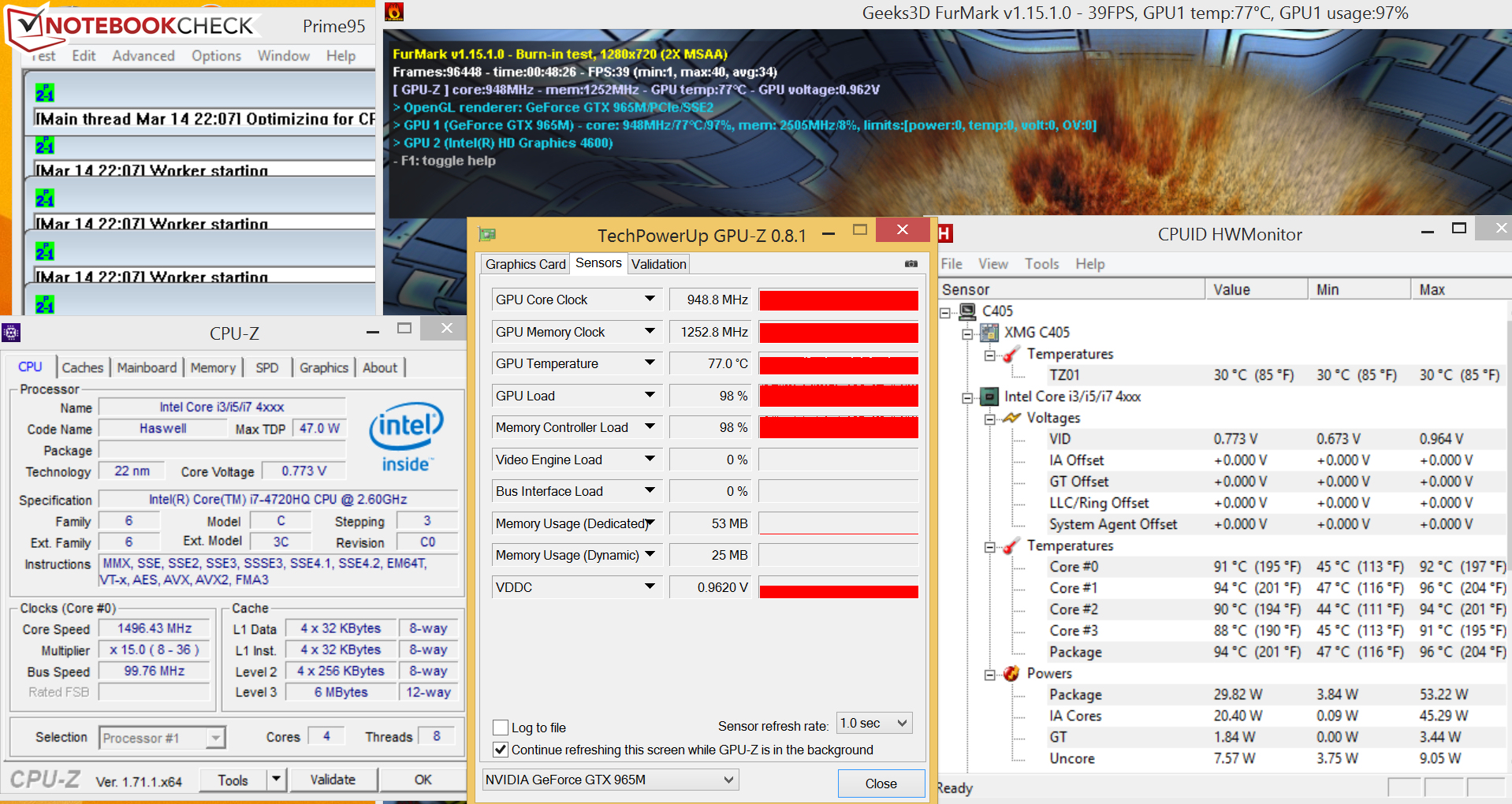
Task: Click the GPU-Z title bar icon
Action: point(487,234)
